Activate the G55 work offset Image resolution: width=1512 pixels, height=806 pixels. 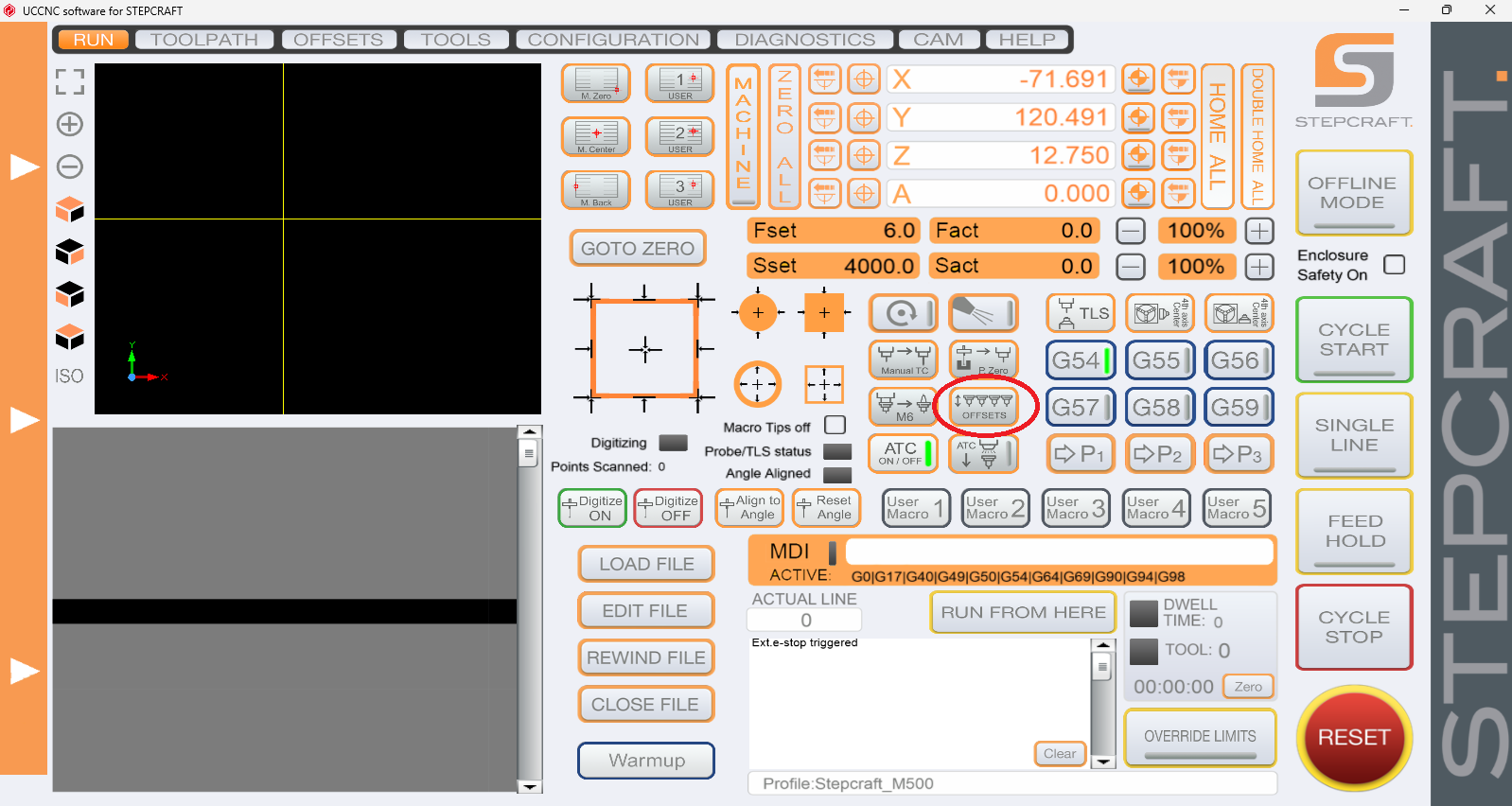[x=1160, y=359]
